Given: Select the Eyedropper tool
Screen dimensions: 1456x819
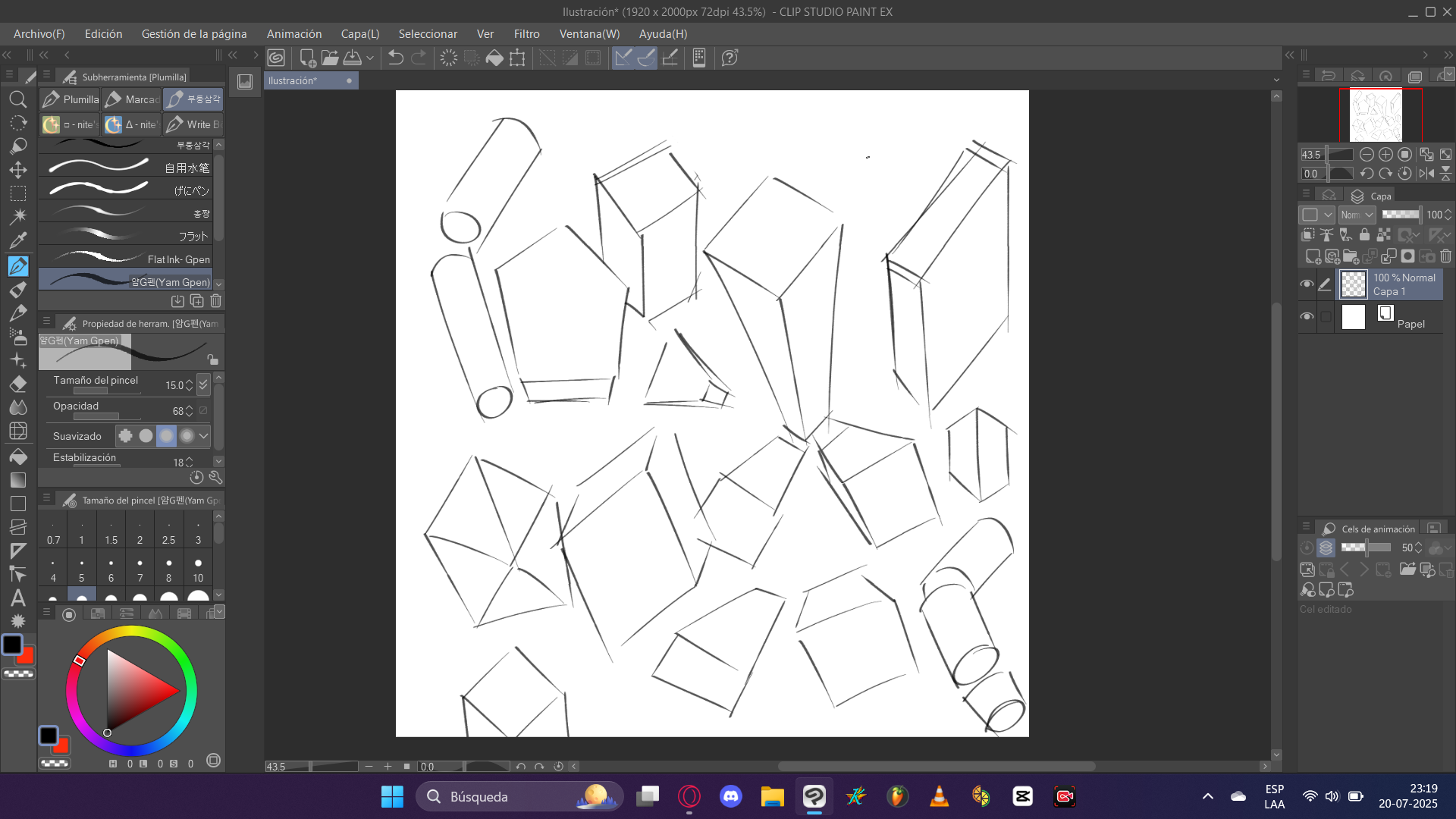Looking at the screenshot, I should pos(18,240).
